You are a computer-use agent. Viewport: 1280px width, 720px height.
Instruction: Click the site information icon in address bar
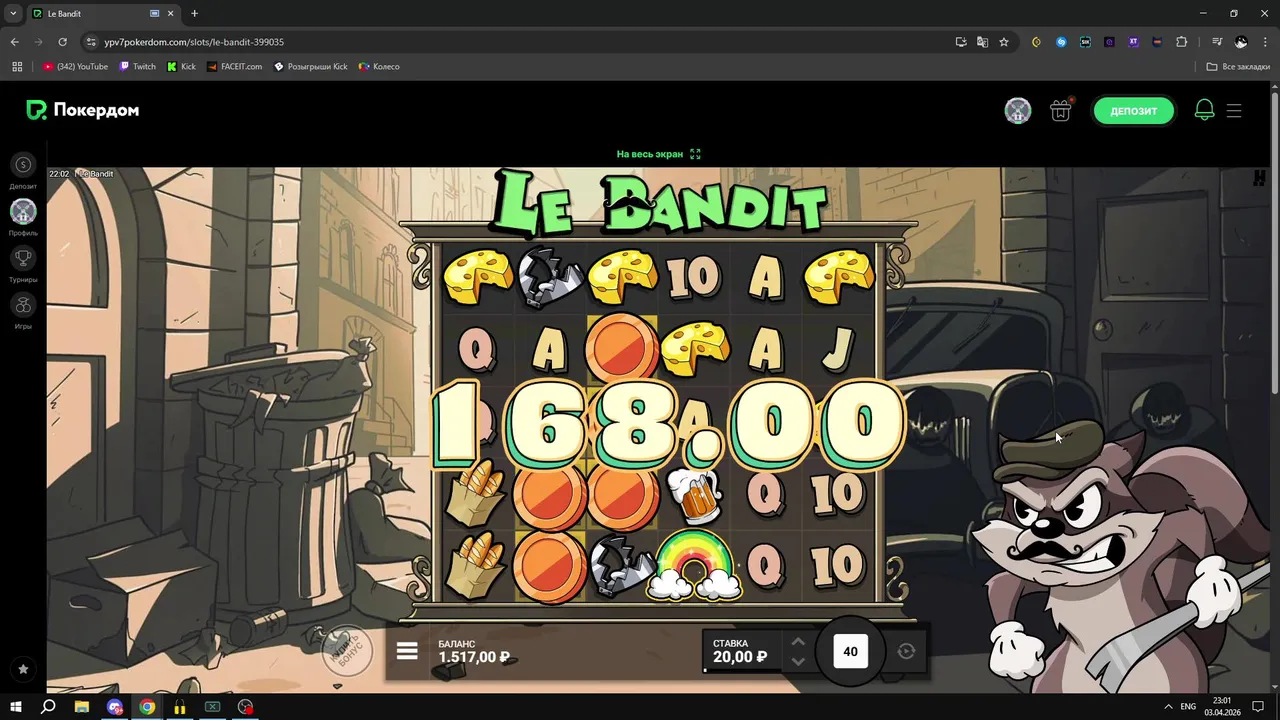click(91, 42)
